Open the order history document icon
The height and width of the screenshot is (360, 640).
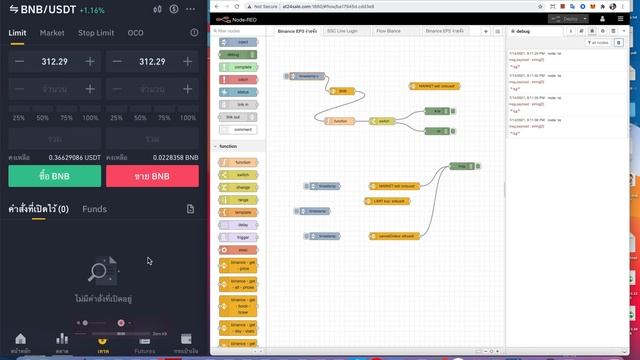pos(190,209)
